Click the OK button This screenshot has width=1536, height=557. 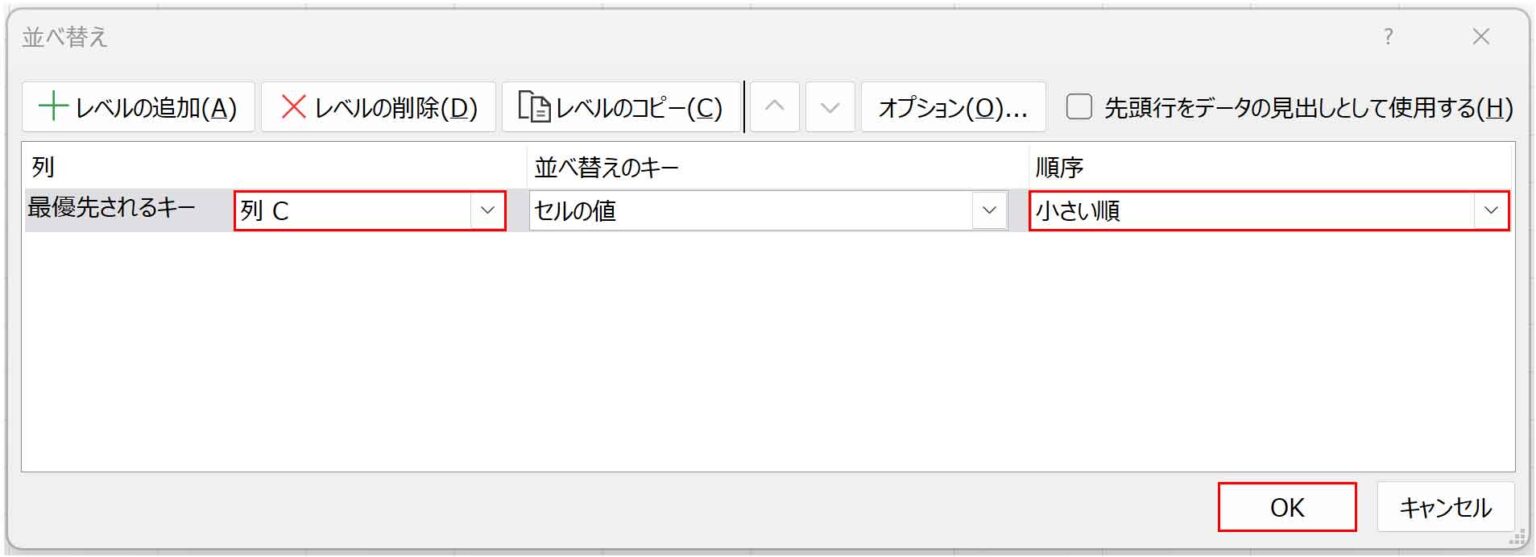pyautogui.click(x=1288, y=507)
